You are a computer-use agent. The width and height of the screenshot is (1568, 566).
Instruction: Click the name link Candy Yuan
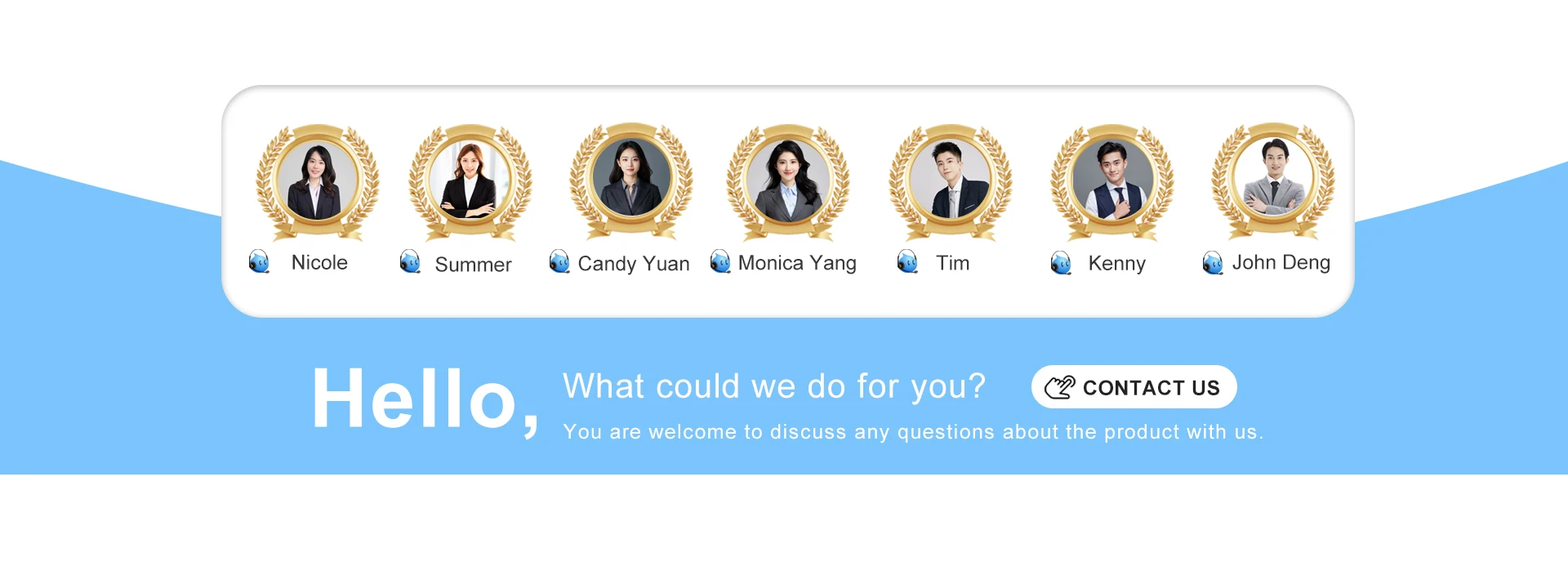click(634, 264)
